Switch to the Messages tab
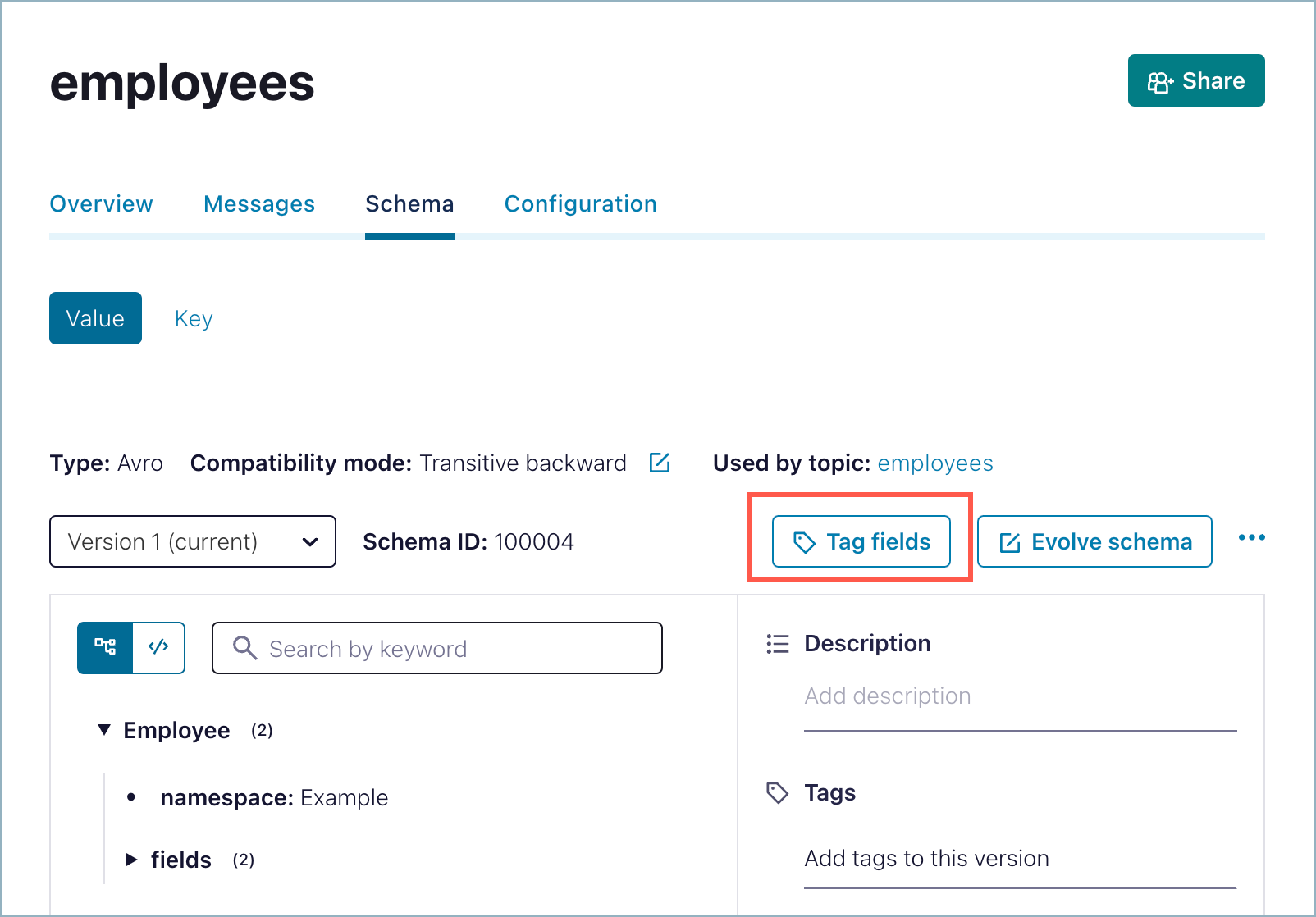Image resolution: width=1316 pixels, height=917 pixels. pos(259,203)
